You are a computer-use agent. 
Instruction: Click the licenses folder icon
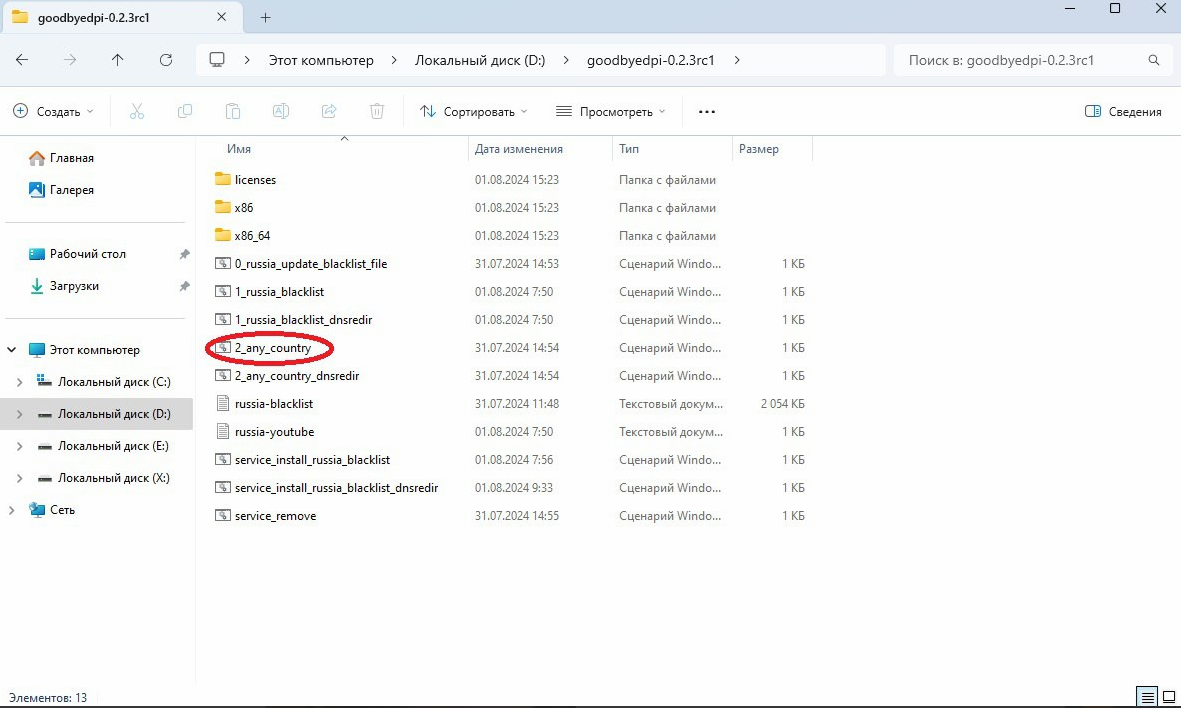[222, 179]
